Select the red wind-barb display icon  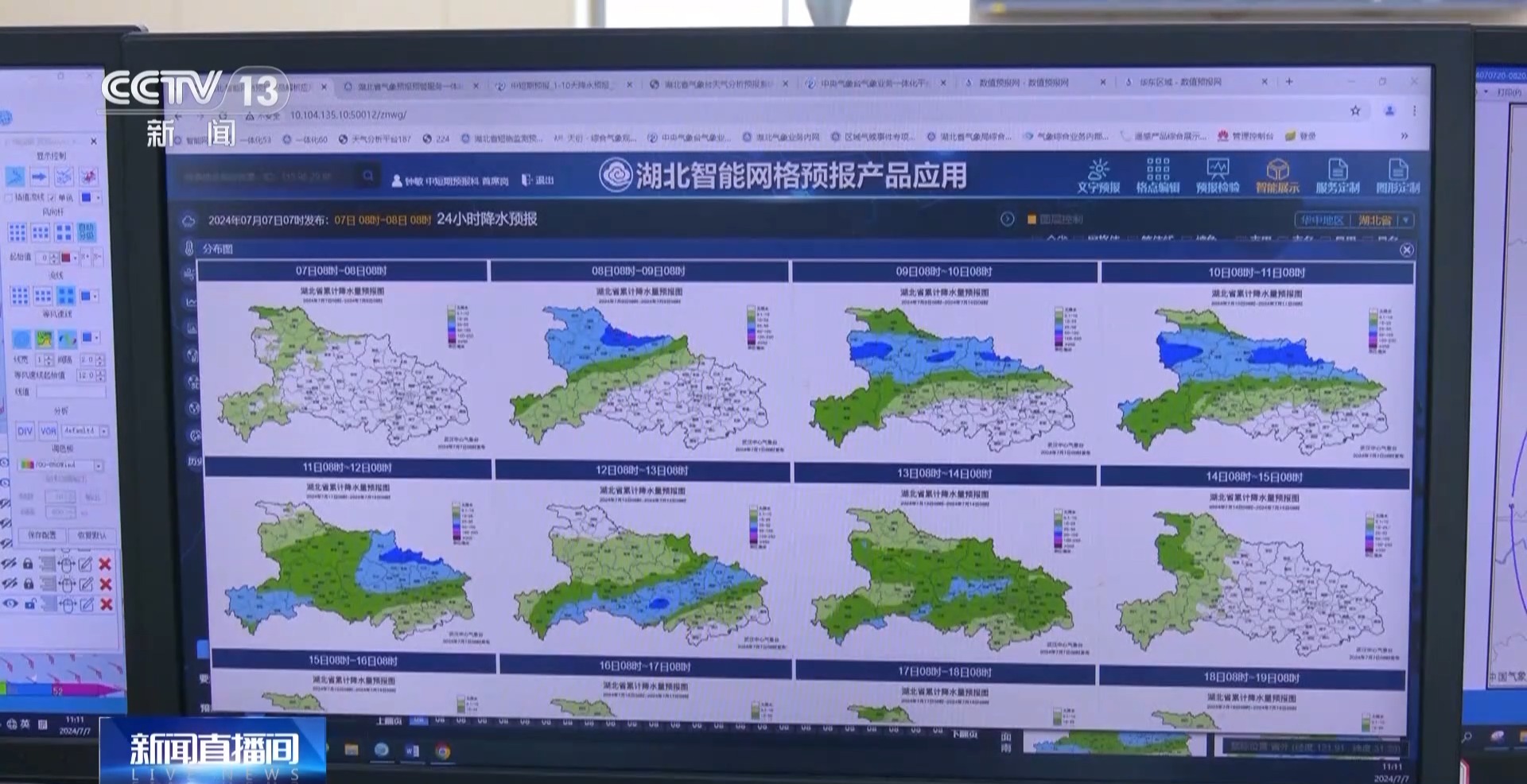point(87,176)
